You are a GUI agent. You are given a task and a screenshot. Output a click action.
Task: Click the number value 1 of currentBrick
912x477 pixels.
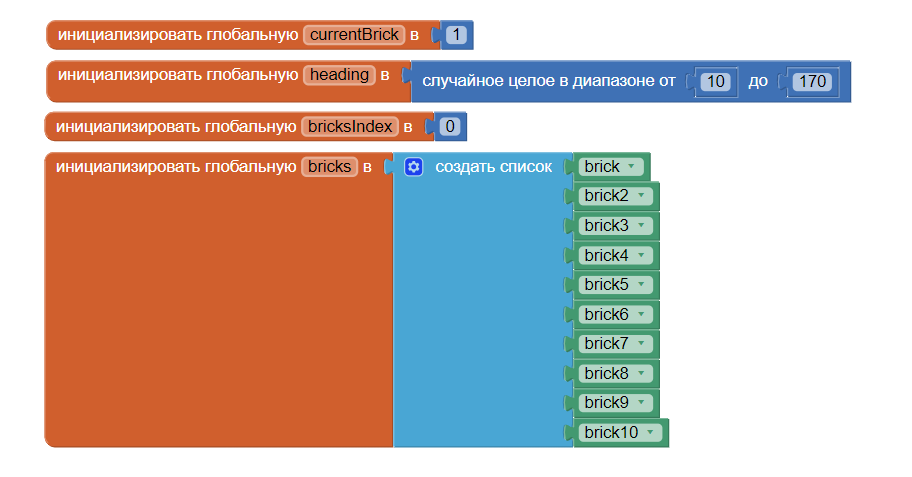point(455,35)
